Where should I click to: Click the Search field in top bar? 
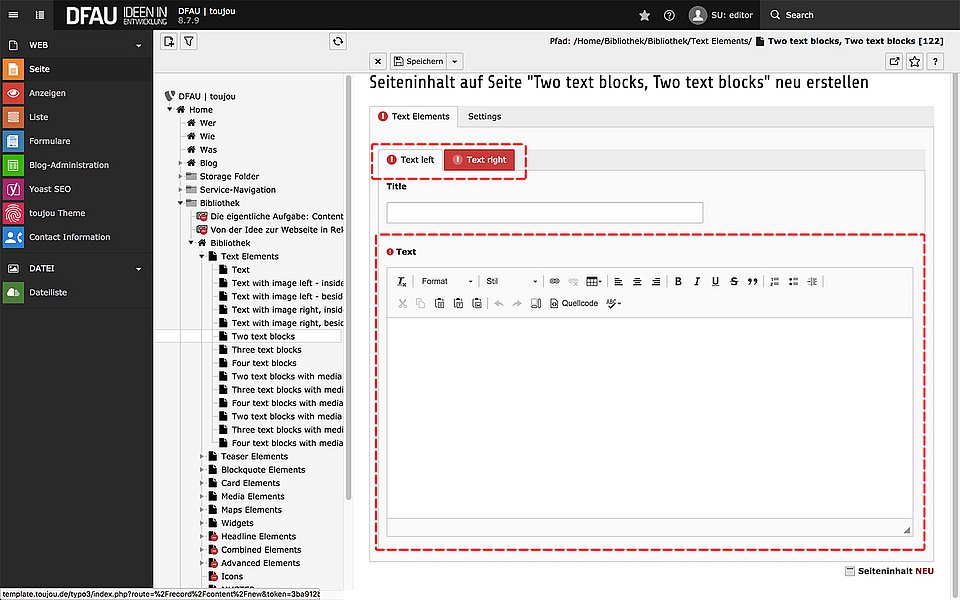[860, 15]
